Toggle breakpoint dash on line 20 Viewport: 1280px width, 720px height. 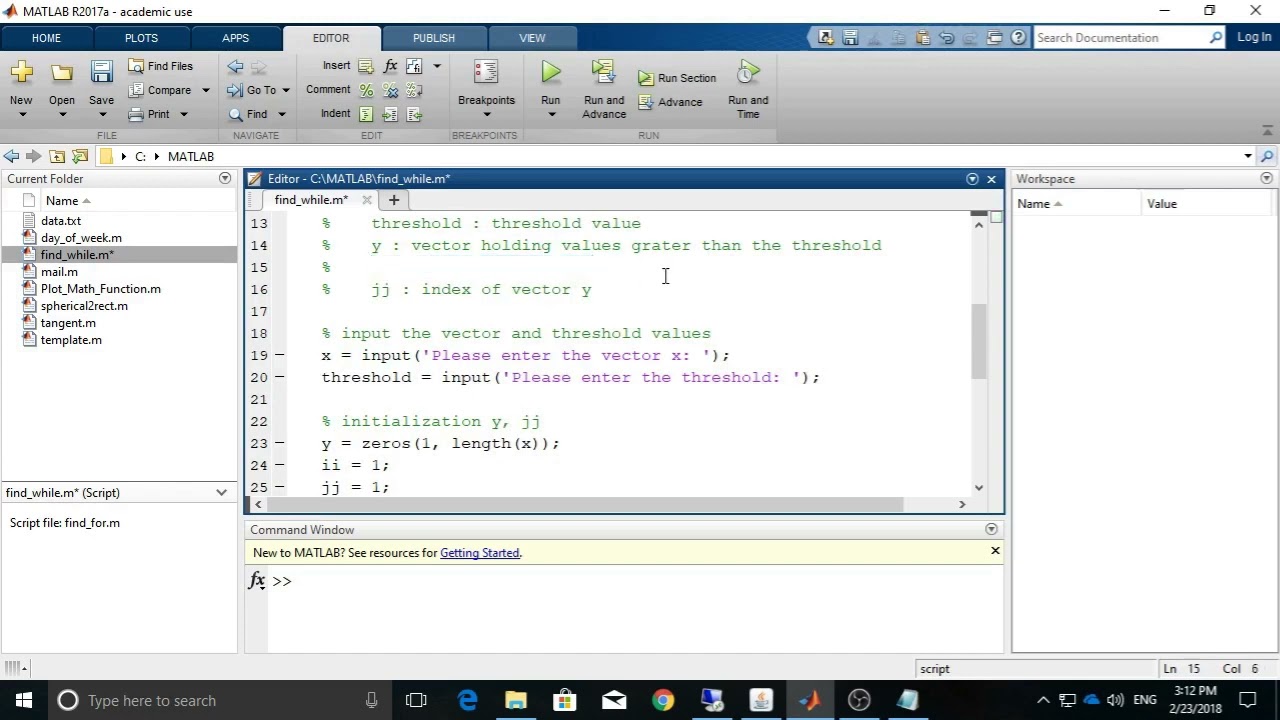tap(279, 377)
